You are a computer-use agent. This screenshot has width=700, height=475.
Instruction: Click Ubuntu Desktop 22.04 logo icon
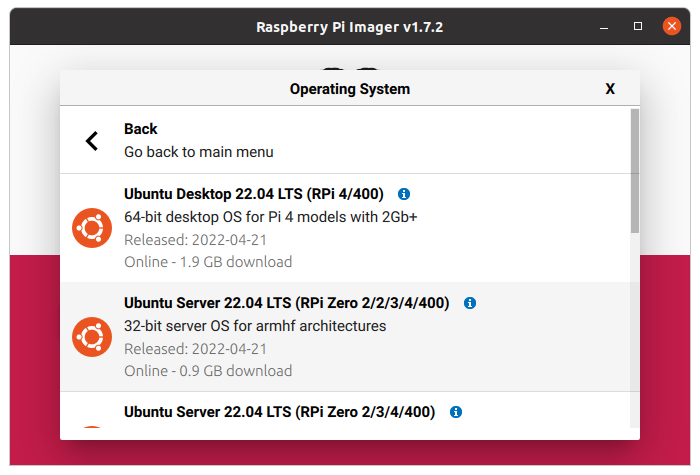tap(92, 229)
